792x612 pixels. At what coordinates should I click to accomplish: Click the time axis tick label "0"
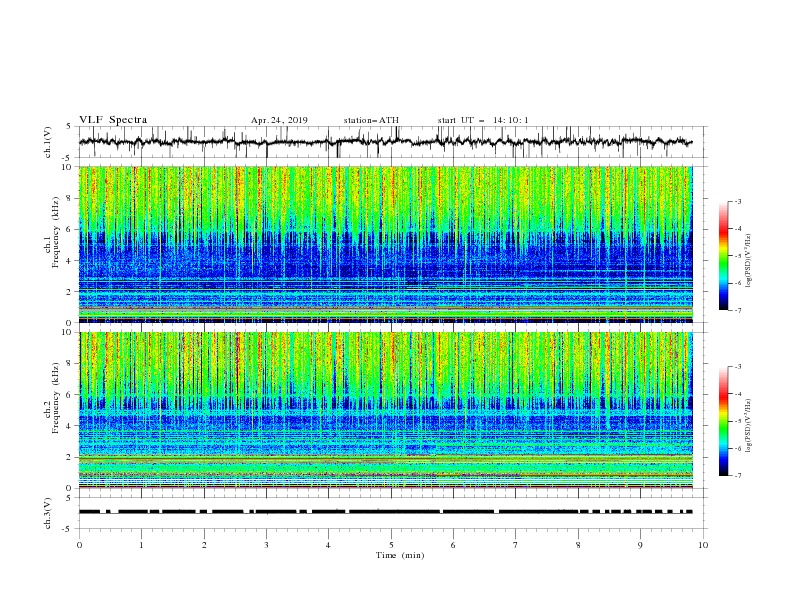[79, 545]
